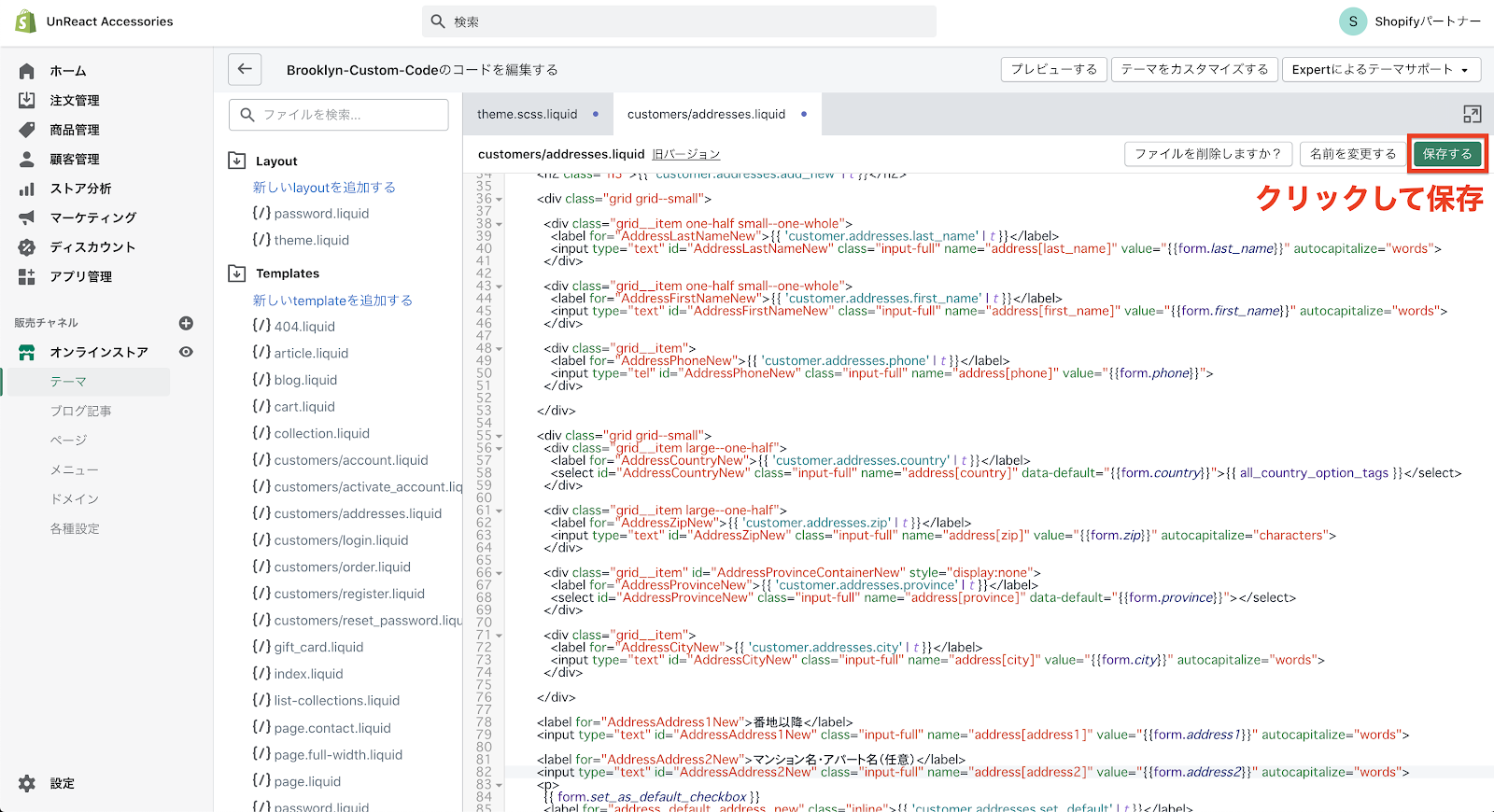
Task: Open ストア分析 via the bar chart icon
Action: [27, 189]
